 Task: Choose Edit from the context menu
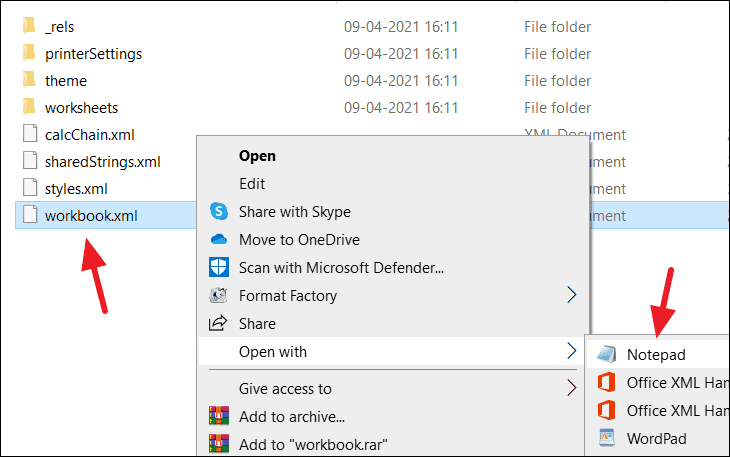(252, 184)
